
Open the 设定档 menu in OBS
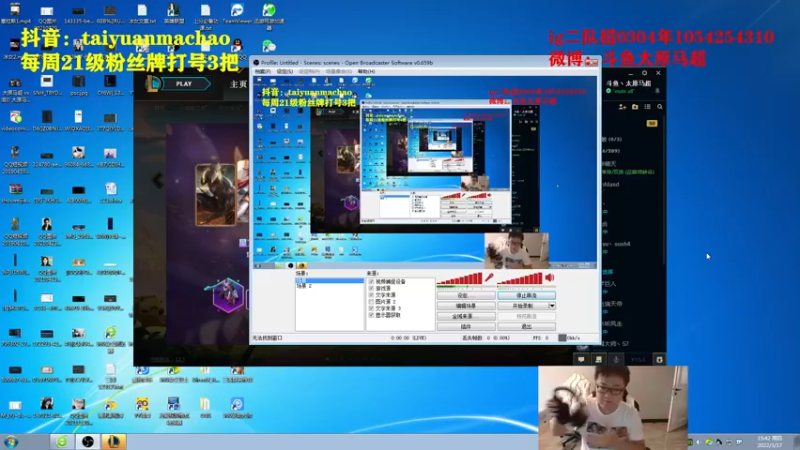(x=309, y=71)
